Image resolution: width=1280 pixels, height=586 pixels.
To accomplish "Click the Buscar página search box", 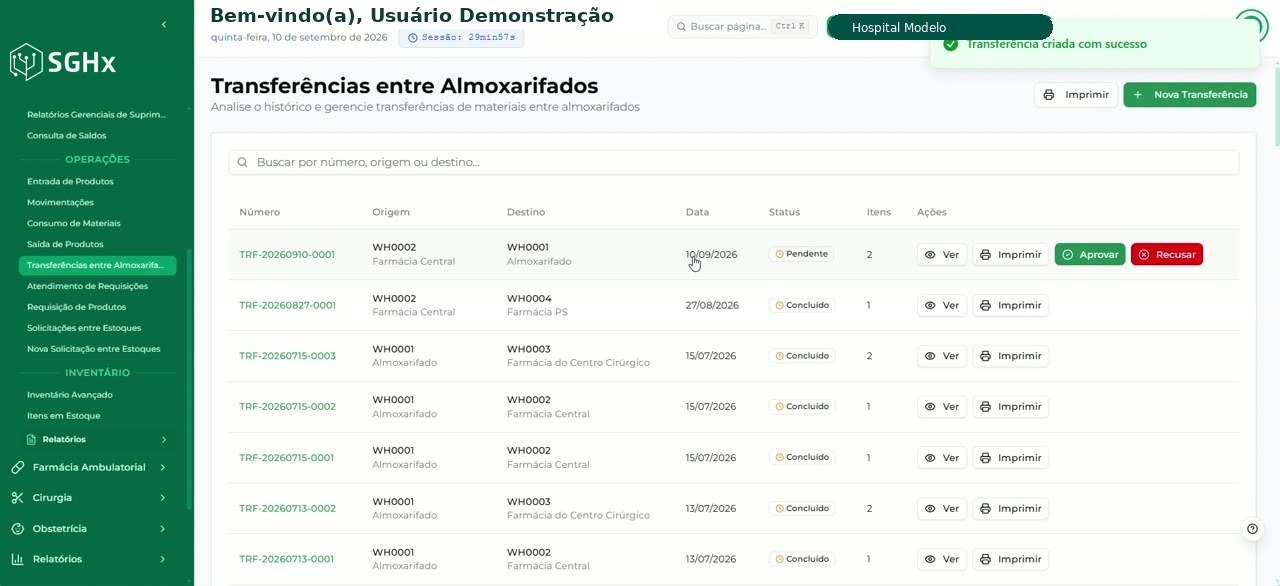I will (x=742, y=27).
